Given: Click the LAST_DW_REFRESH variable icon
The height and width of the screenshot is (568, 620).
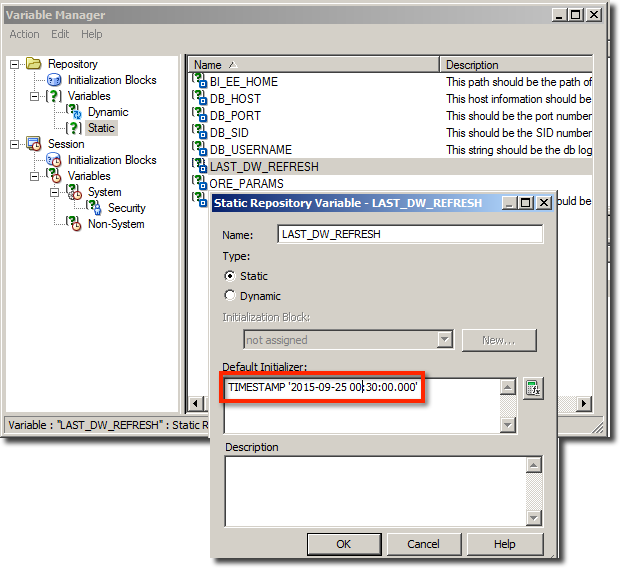Looking at the screenshot, I should coord(200,166).
